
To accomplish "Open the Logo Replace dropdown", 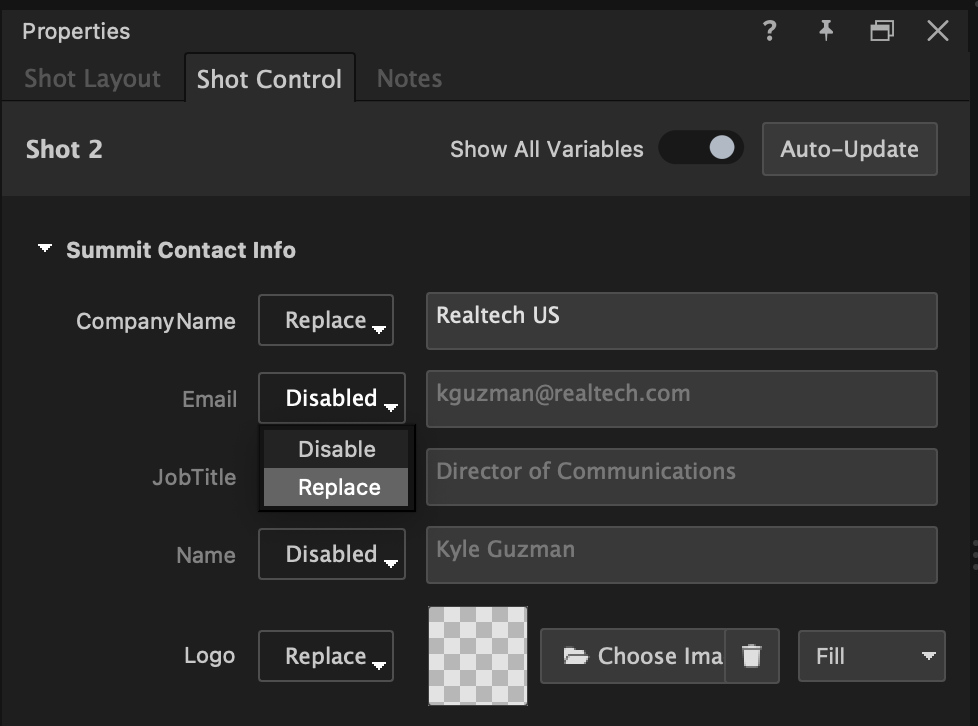I will pyautogui.click(x=326, y=656).
